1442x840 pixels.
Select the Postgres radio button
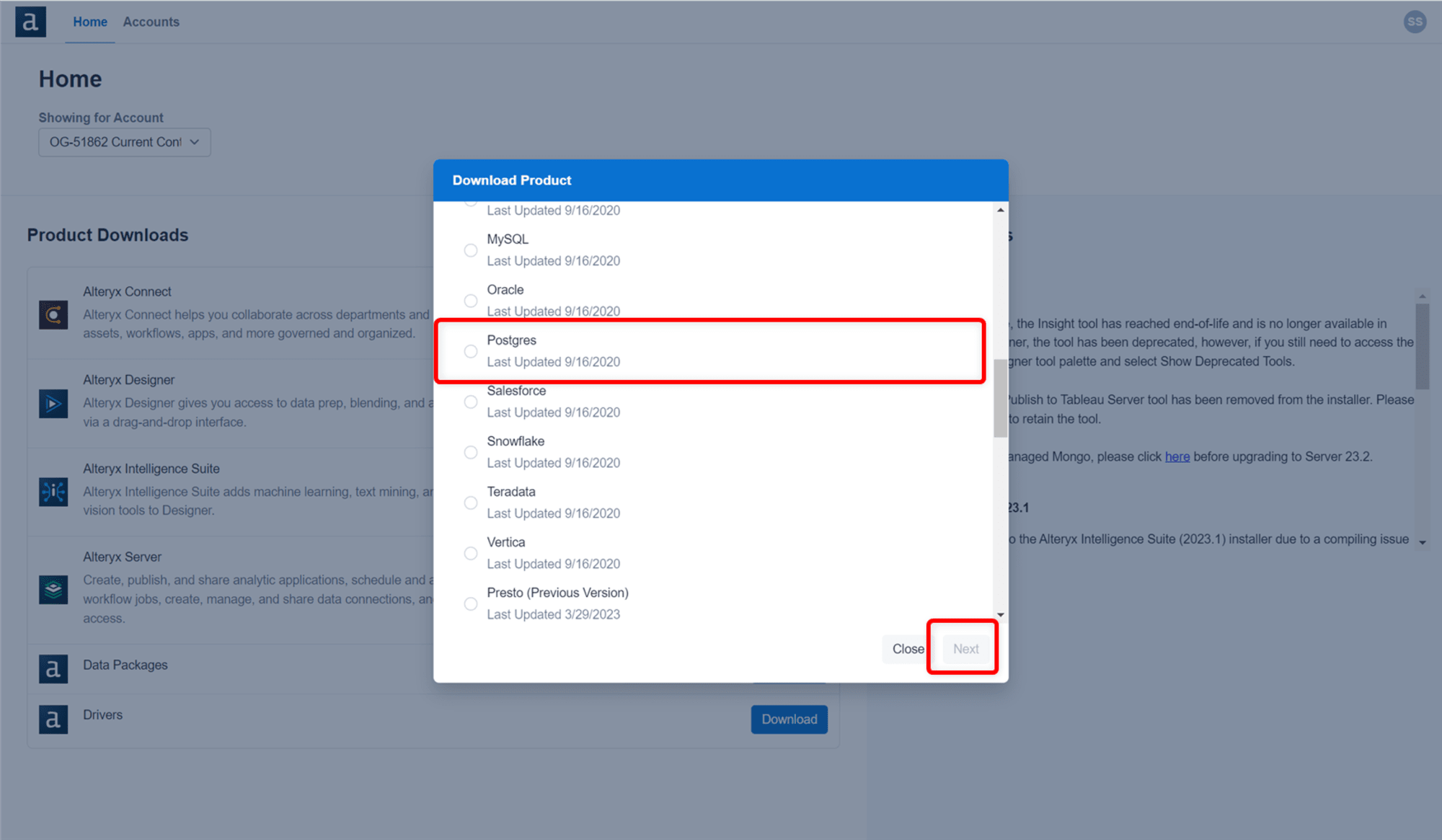click(x=471, y=351)
